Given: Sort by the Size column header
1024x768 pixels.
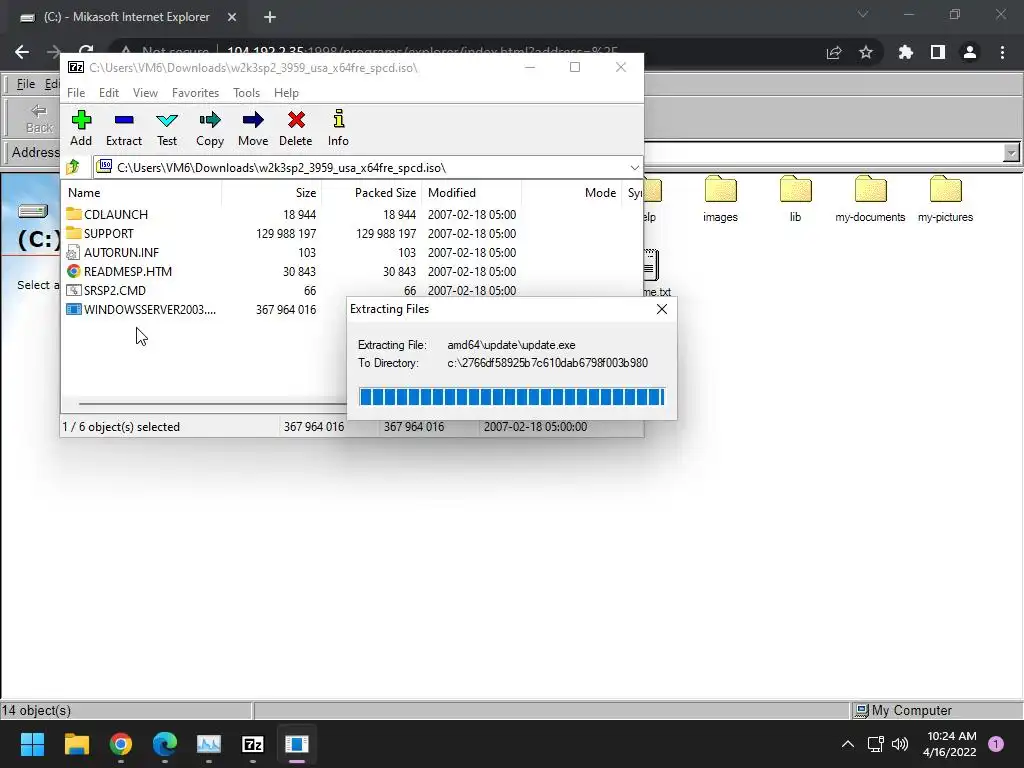Looking at the screenshot, I should point(271,193).
